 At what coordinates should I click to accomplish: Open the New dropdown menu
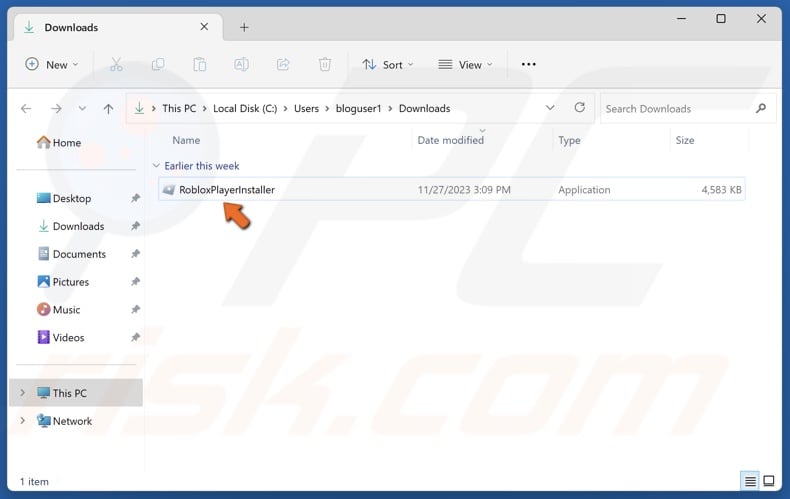coord(52,65)
